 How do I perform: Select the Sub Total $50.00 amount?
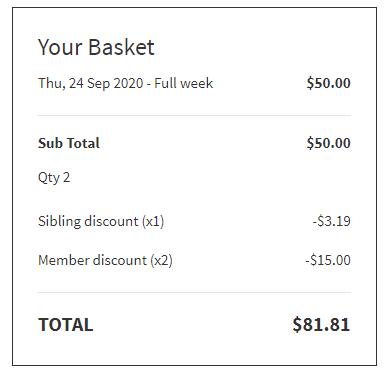tap(328, 143)
